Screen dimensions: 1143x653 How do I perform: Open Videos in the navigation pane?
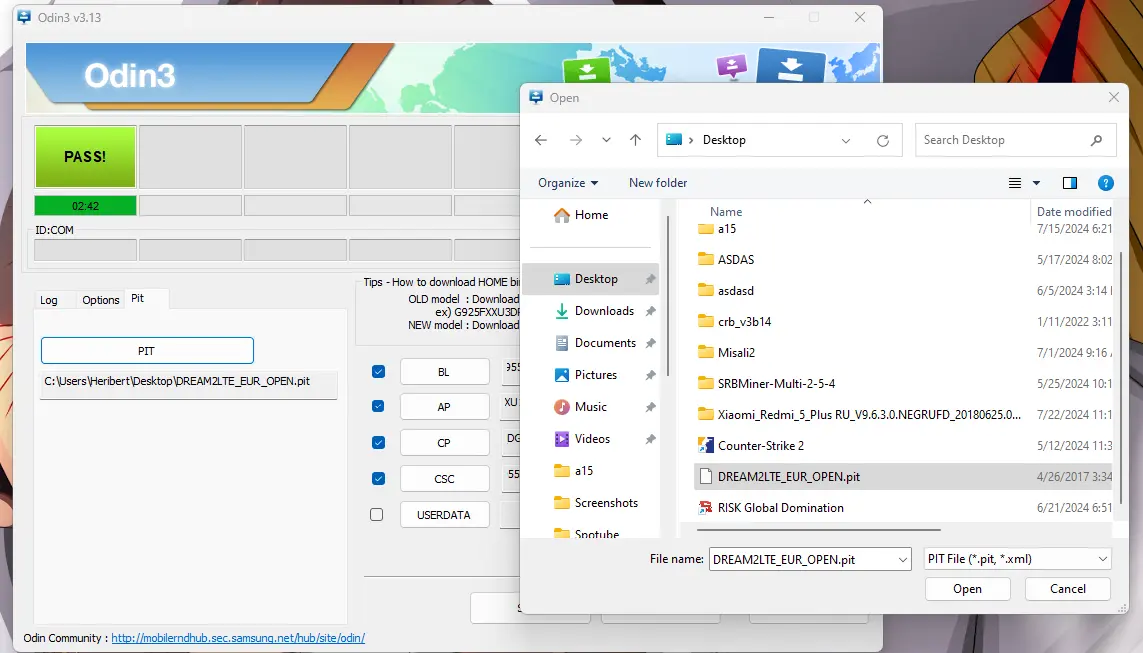click(x=590, y=439)
